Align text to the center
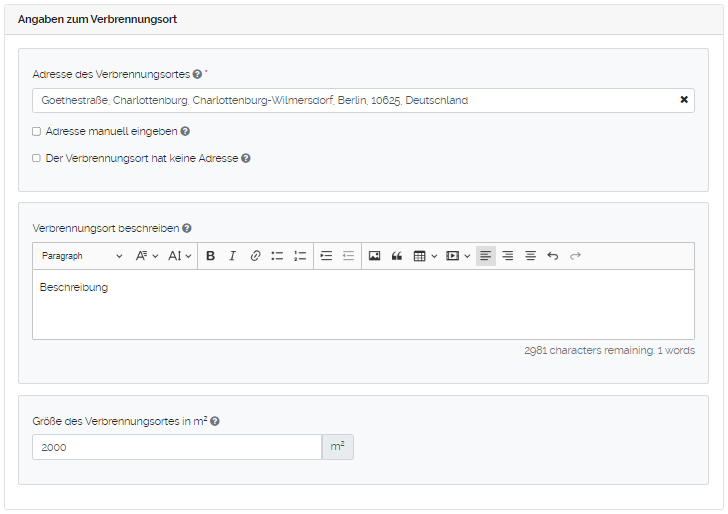This screenshot has height=514, width=728. pos(530,256)
